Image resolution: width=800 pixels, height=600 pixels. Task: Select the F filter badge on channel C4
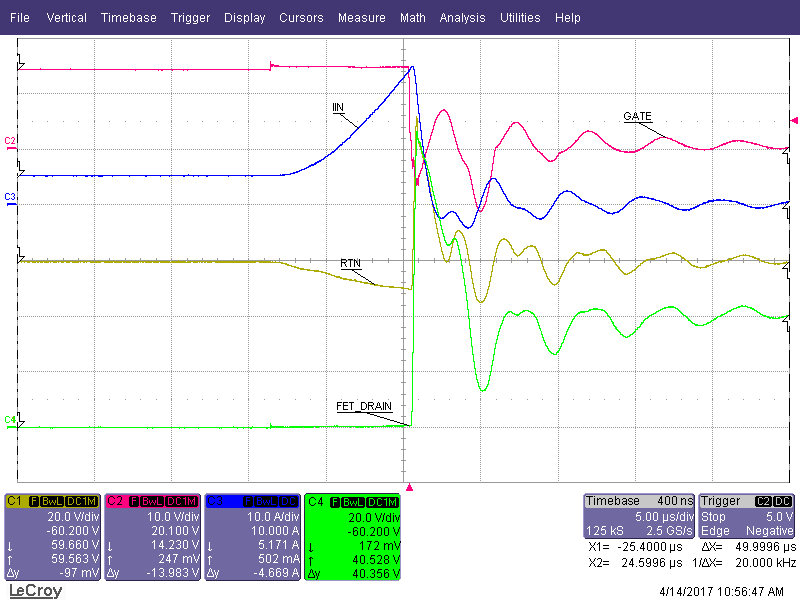tap(333, 500)
